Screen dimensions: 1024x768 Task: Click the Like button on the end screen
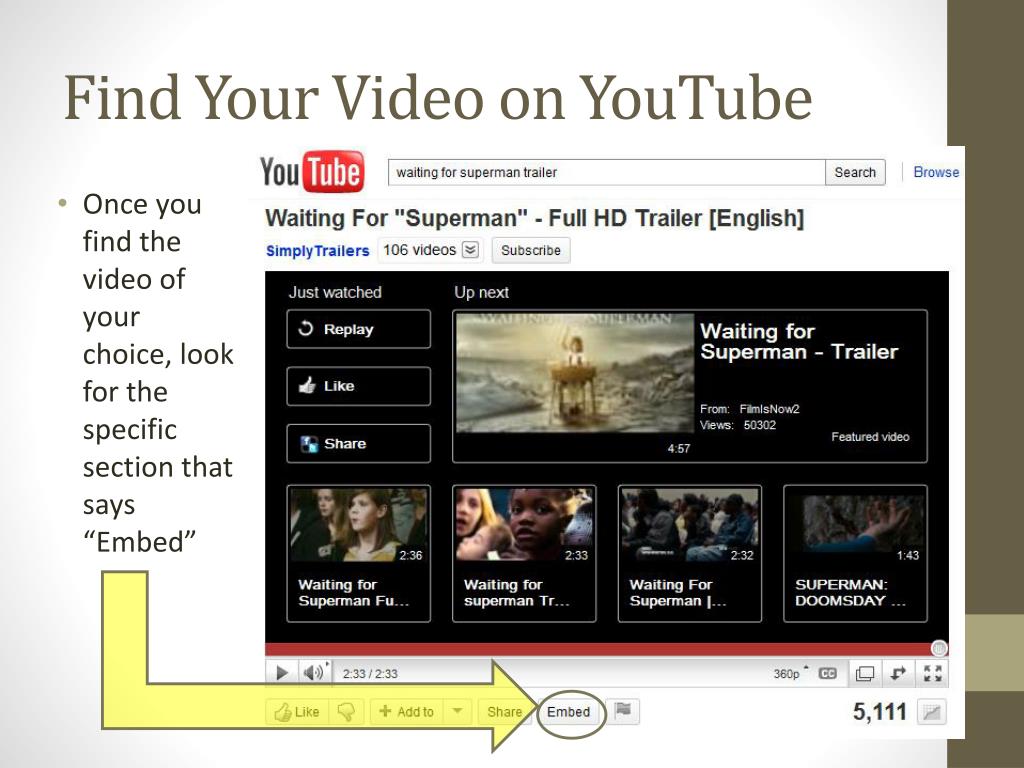tap(359, 386)
